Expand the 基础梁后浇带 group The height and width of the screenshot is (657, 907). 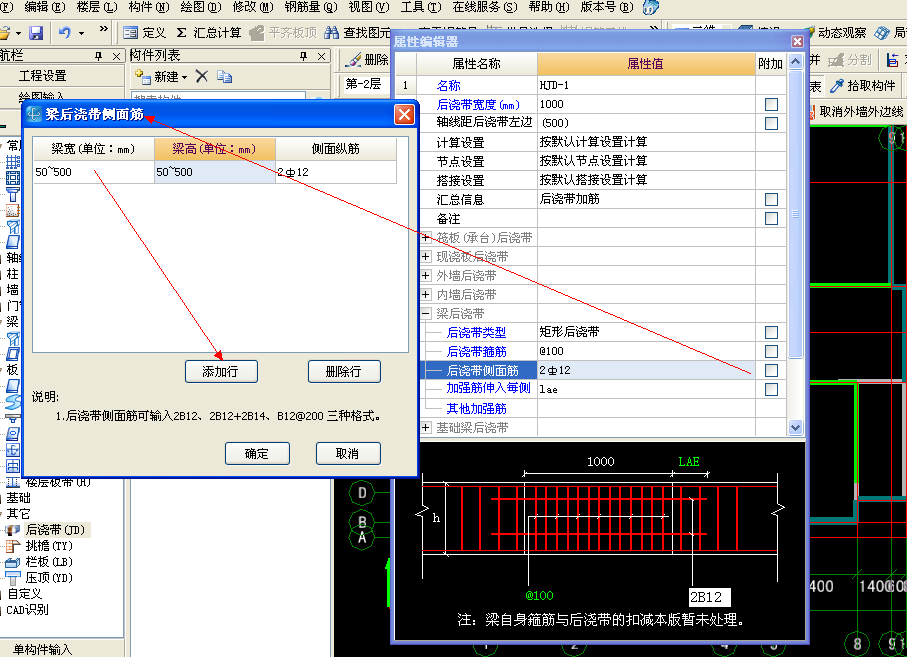coord(426,427)
